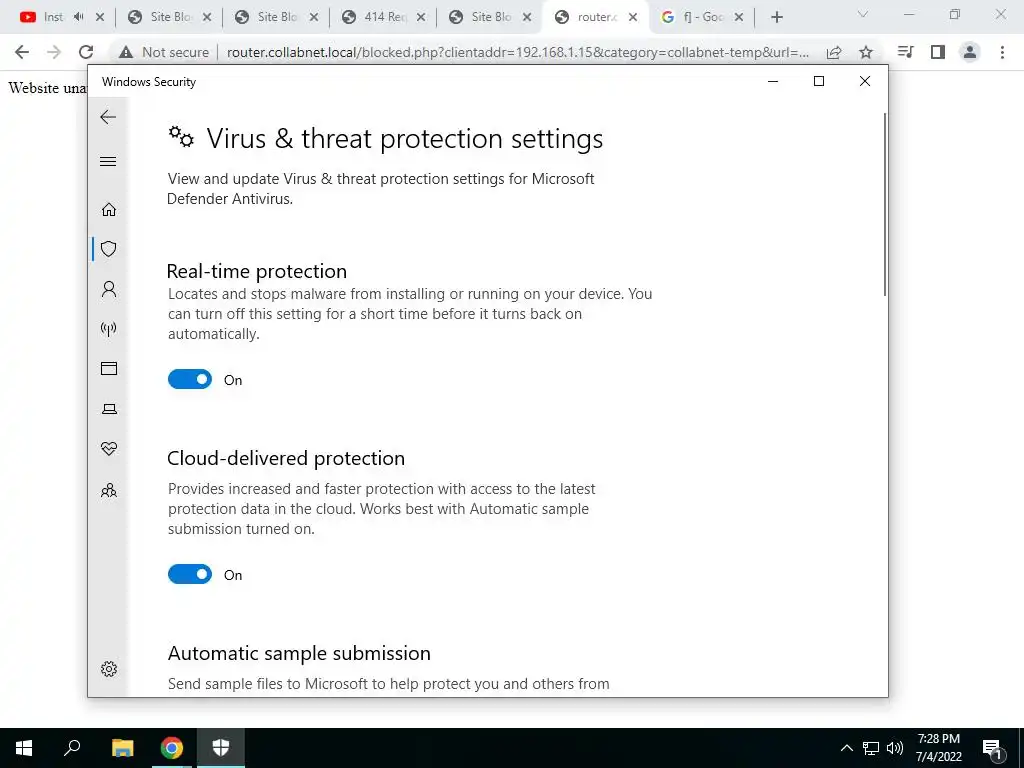Viewport: 1024px width, 768px height.
Task: Switch to the Google search tab
Action: pyautogui.click(x=702, y=17)
